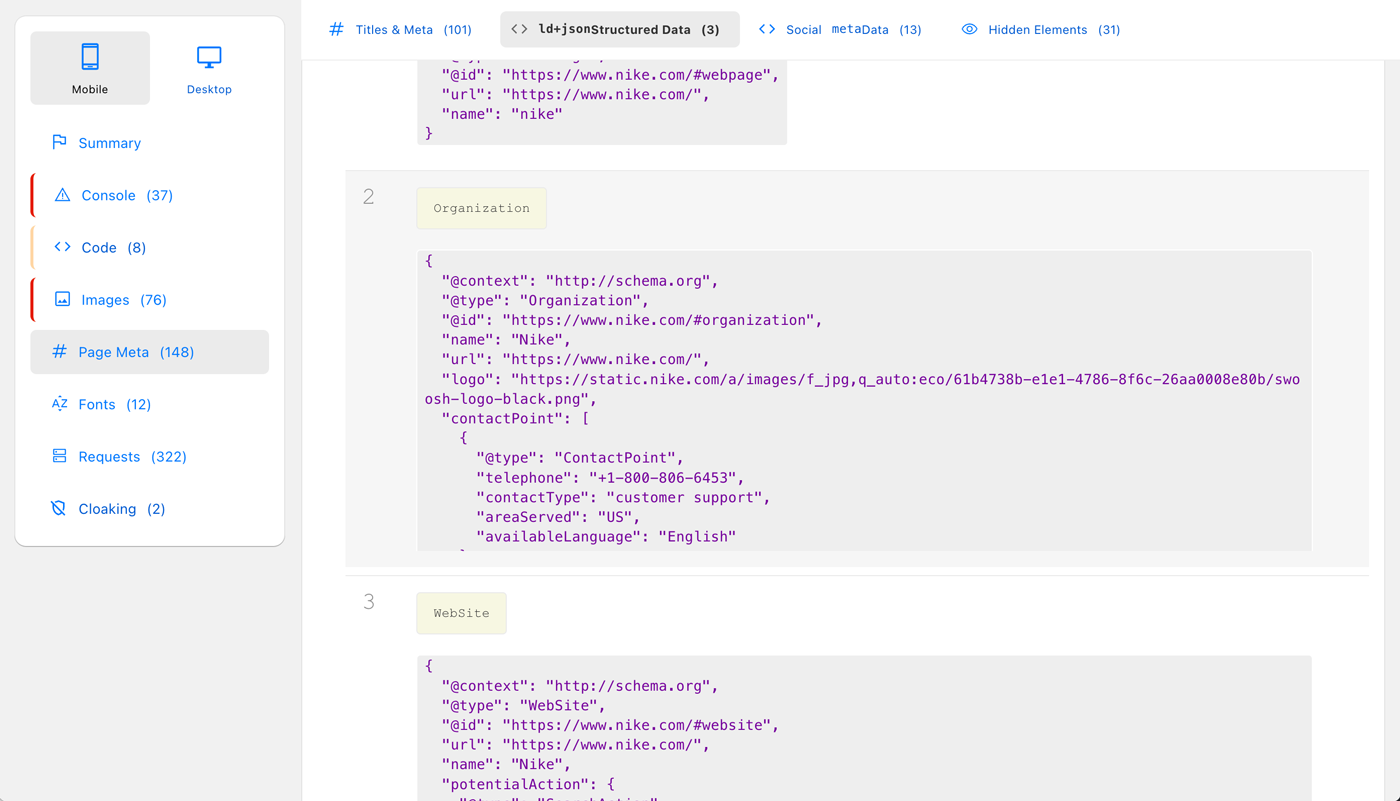The image size is (1400, 801).
Task: Open Fonts (12) in sidebar
Action: tap(150, 404)
